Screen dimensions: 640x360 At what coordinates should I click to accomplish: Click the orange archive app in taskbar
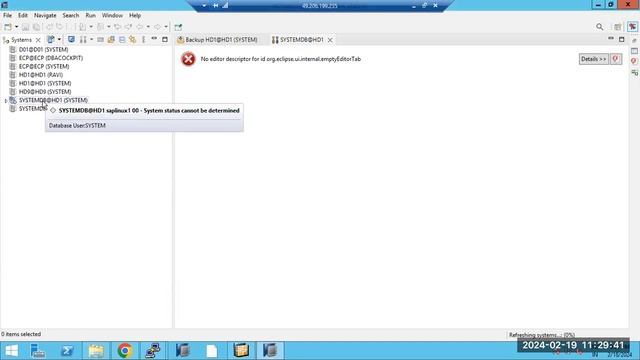point(241,351)
